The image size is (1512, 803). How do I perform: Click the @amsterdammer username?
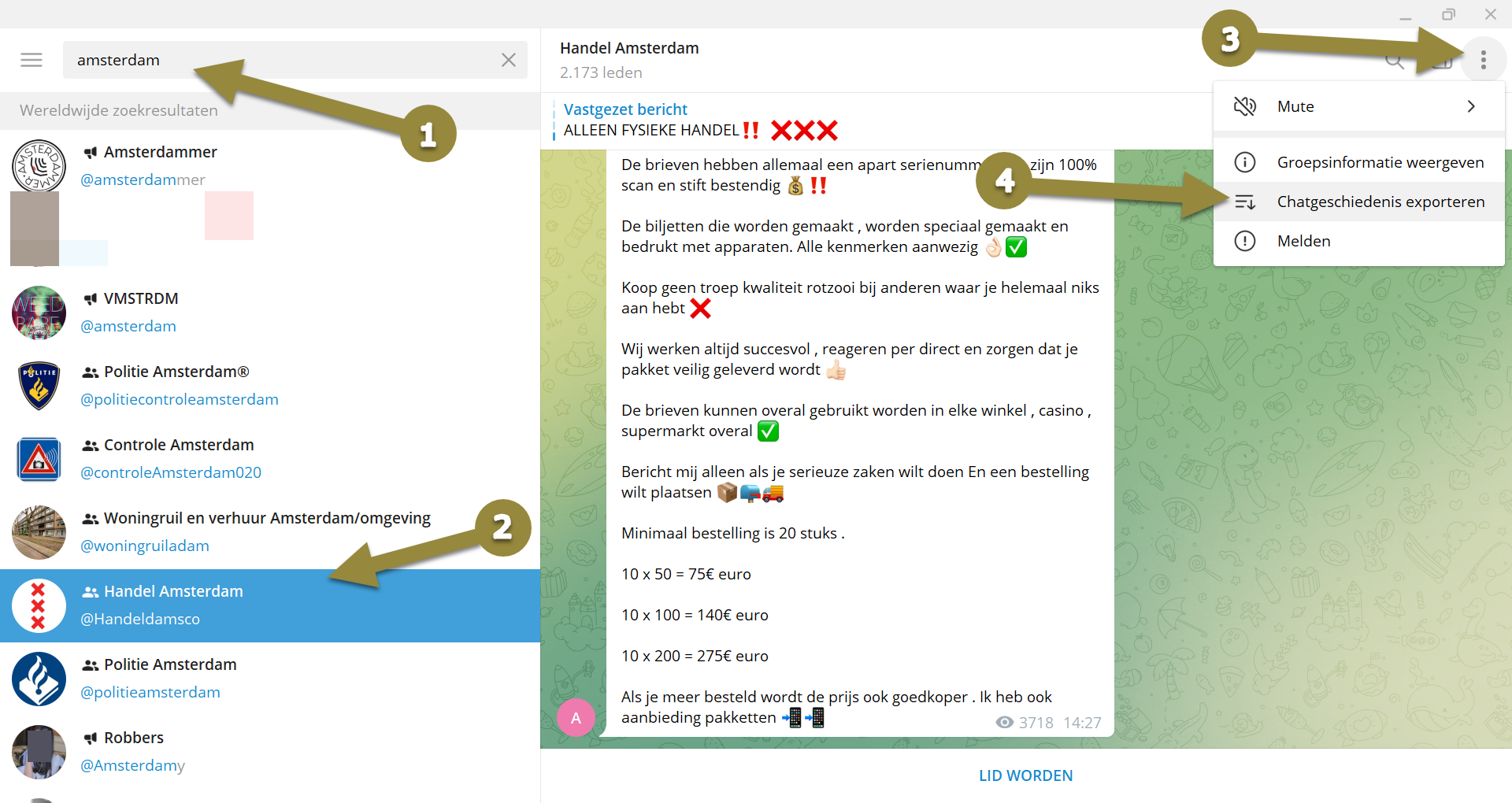pos(143,179)
